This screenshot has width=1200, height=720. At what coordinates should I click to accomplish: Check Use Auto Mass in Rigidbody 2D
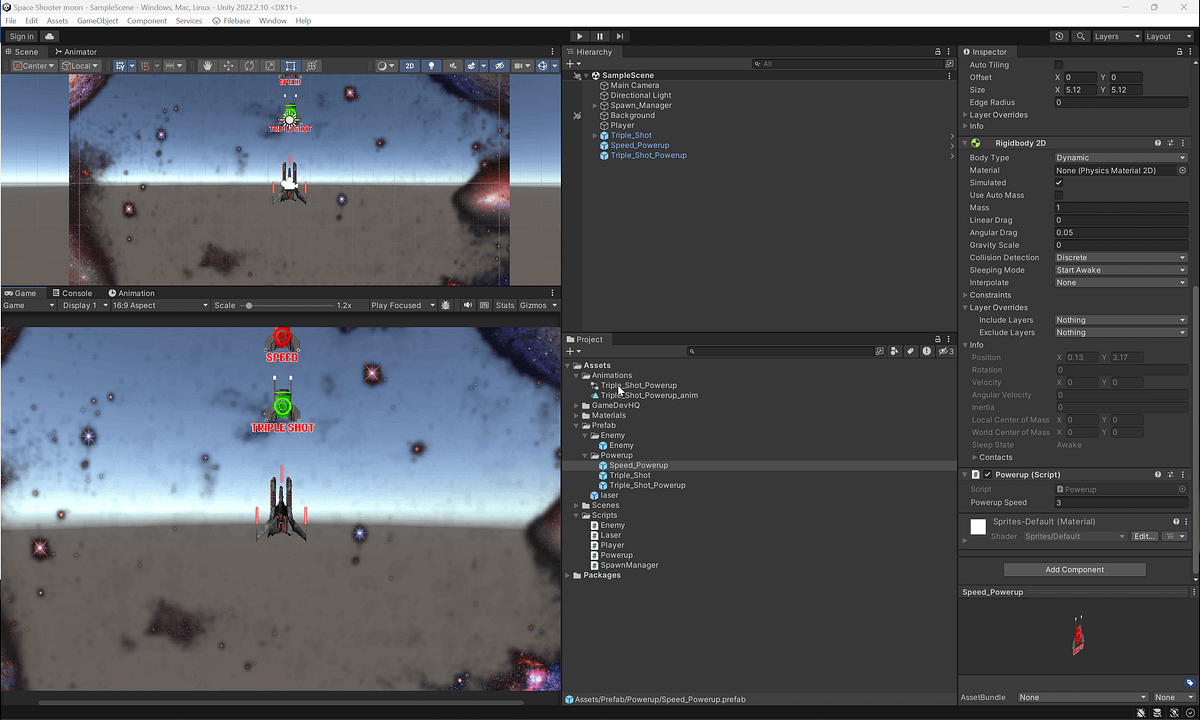pyautogui.click(x=1057, y=195)
